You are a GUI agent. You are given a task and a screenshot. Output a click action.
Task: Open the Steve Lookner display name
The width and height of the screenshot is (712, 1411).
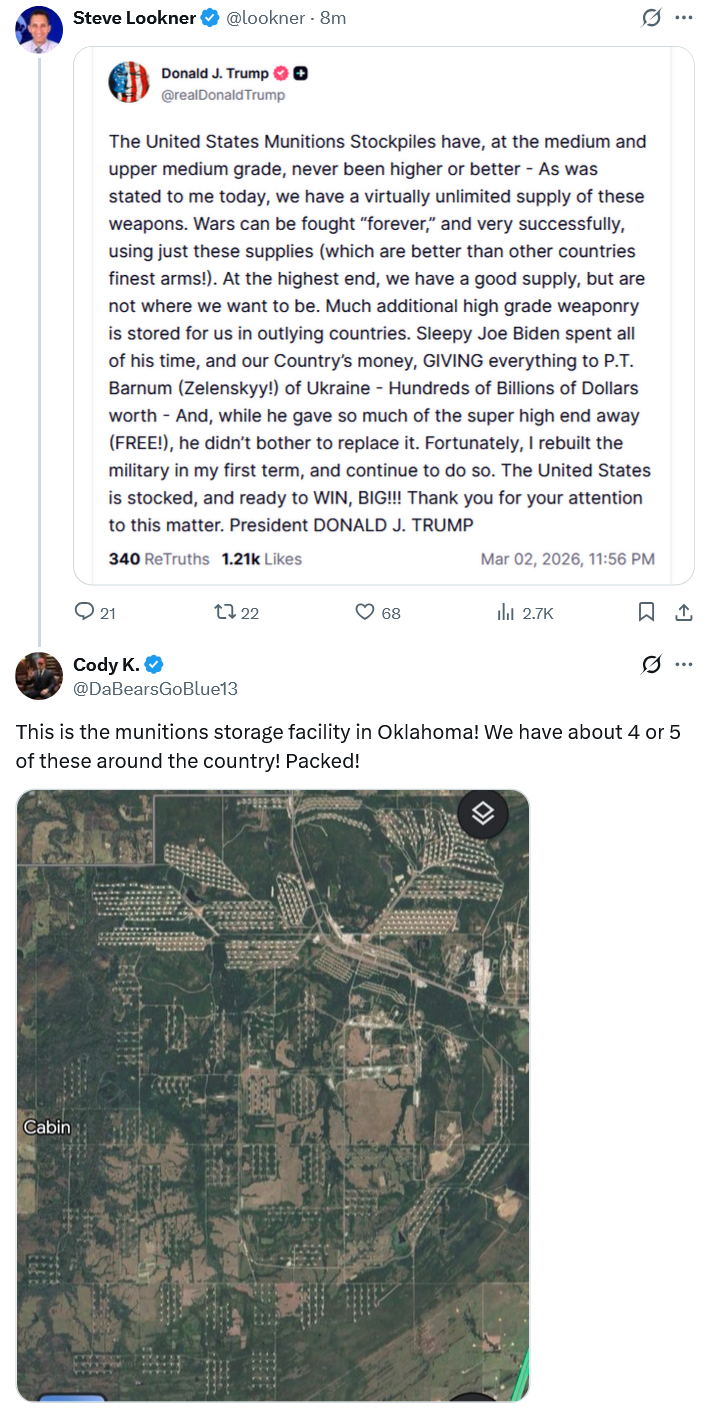coord(135,18)
